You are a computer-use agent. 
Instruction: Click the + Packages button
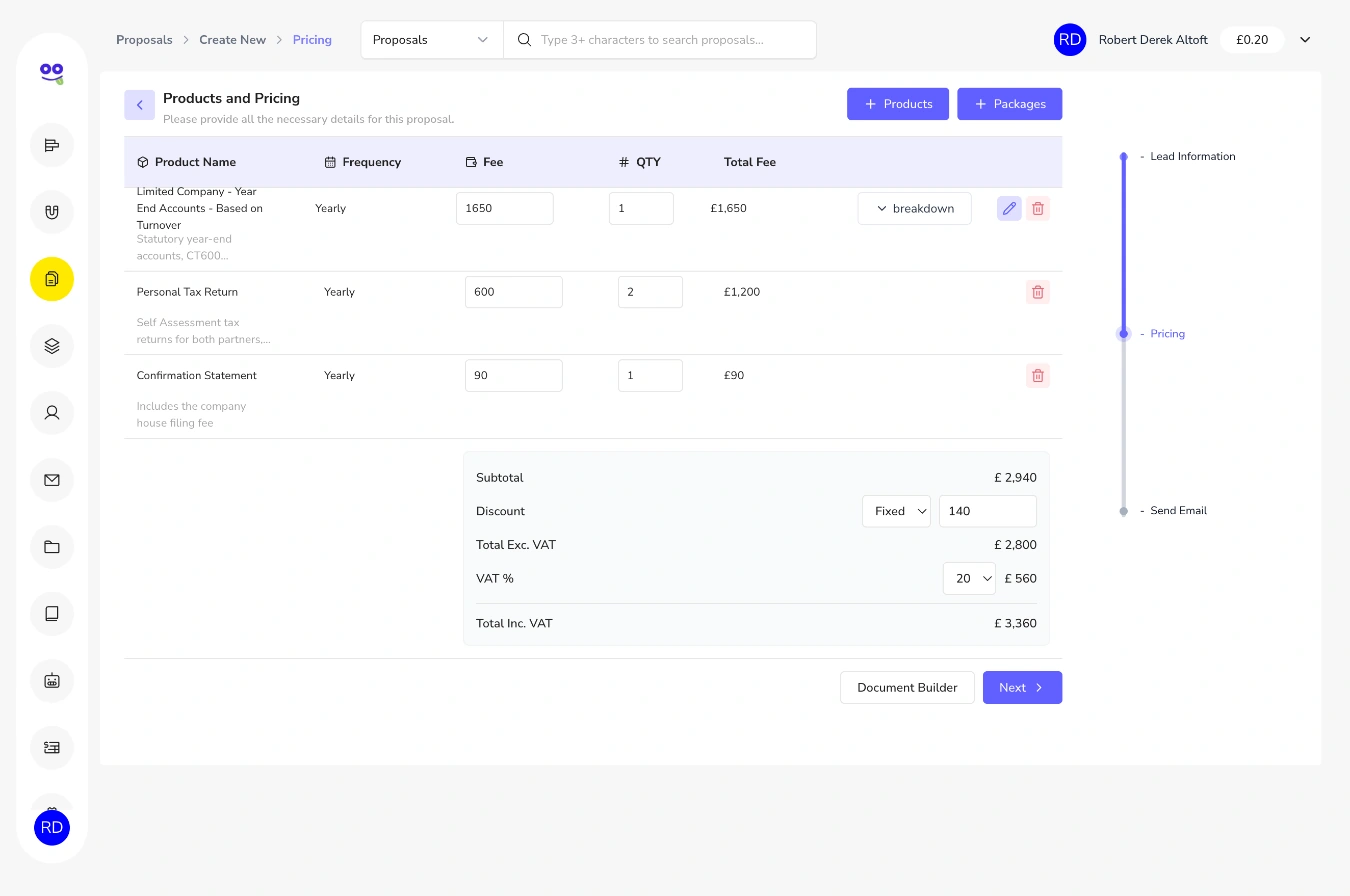click(1009, 104)
